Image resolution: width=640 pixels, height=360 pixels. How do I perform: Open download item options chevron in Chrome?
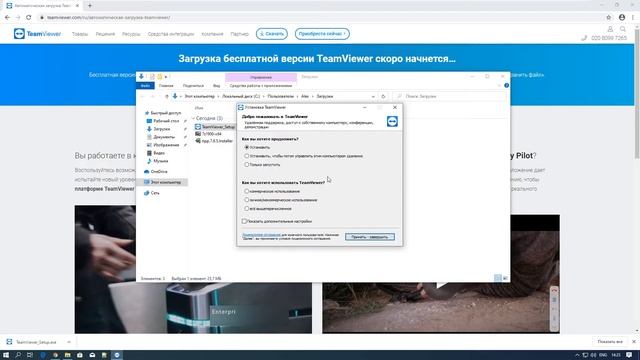point(69,342)
